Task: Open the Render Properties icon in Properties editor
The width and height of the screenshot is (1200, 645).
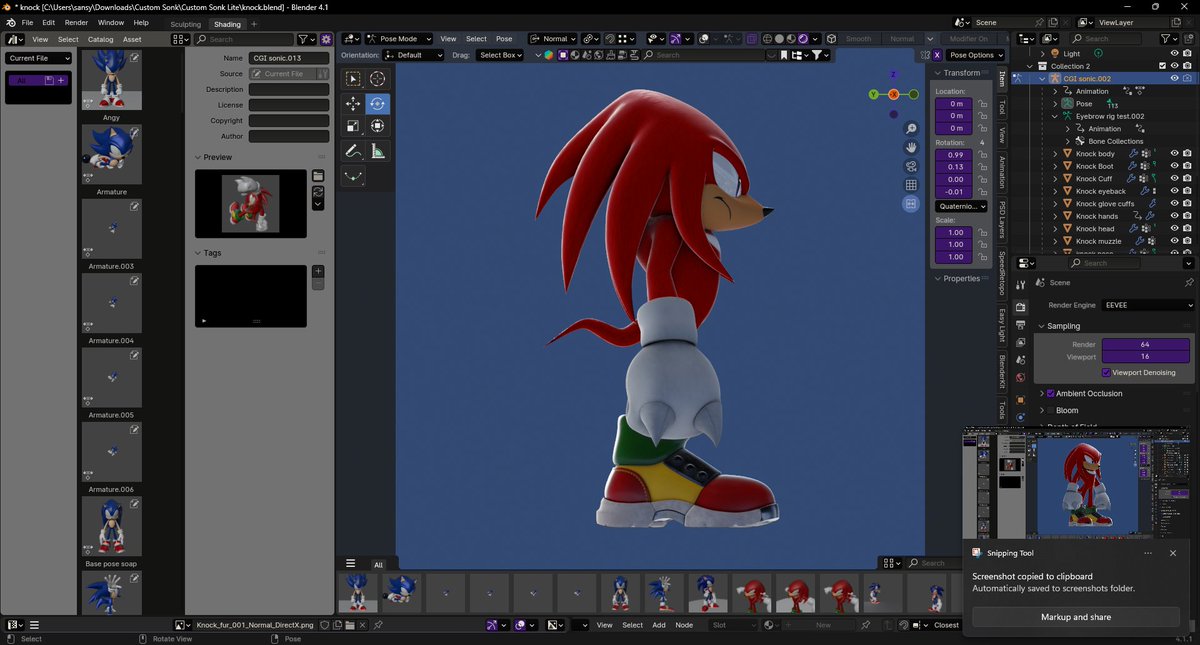Action: tap(1022, 307)
